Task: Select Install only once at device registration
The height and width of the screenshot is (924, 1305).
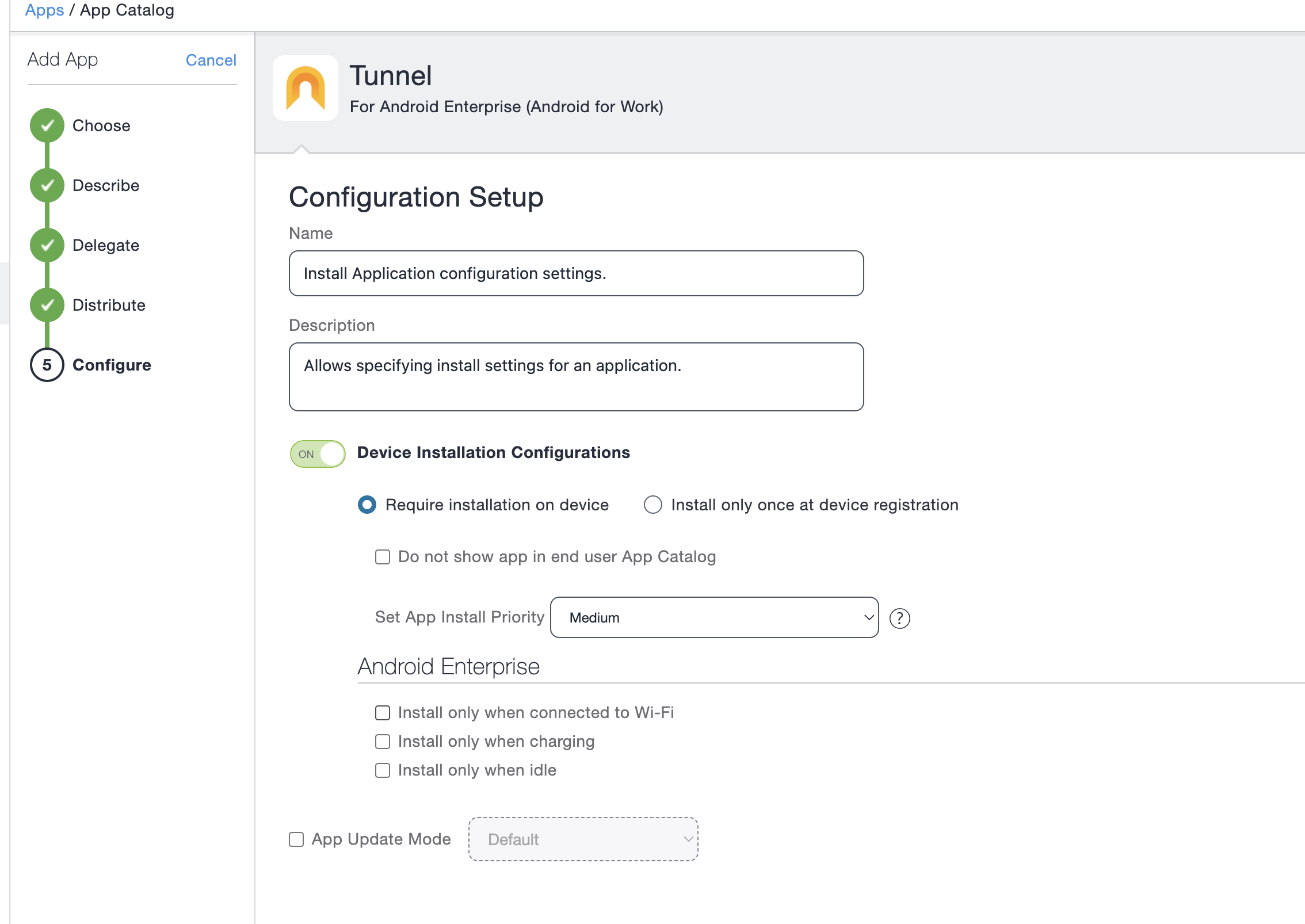Action: (x=652, y=505)
